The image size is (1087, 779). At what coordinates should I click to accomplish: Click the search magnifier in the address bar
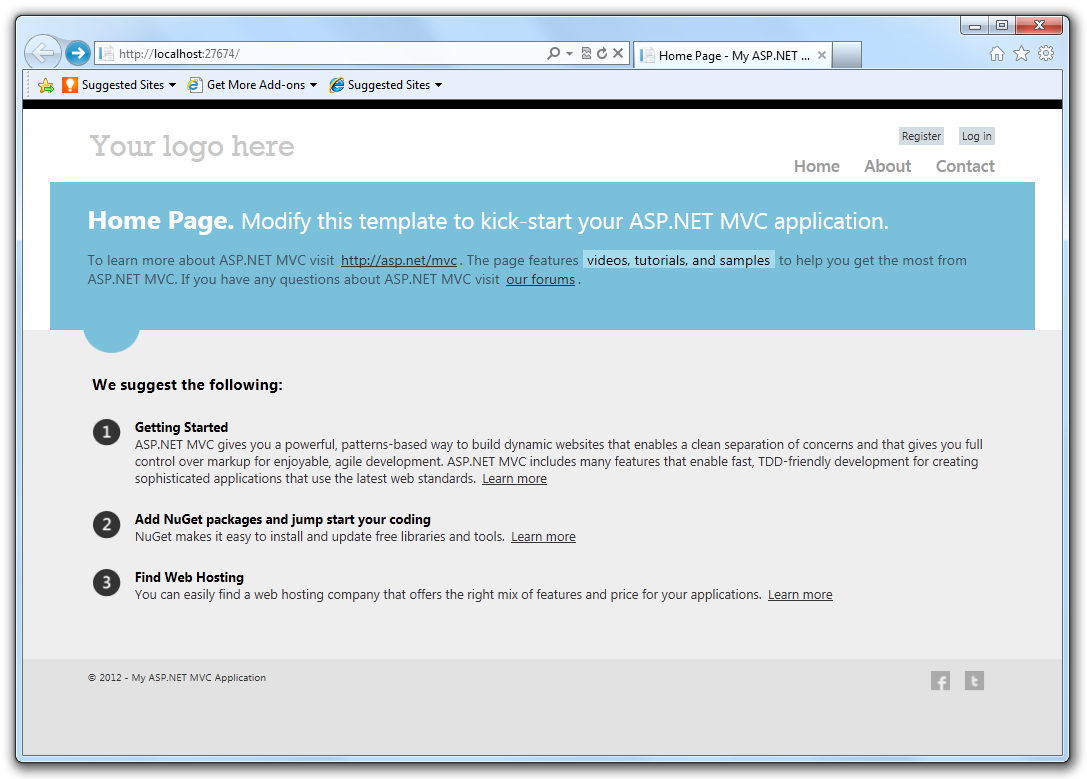[x=553, y=53]
